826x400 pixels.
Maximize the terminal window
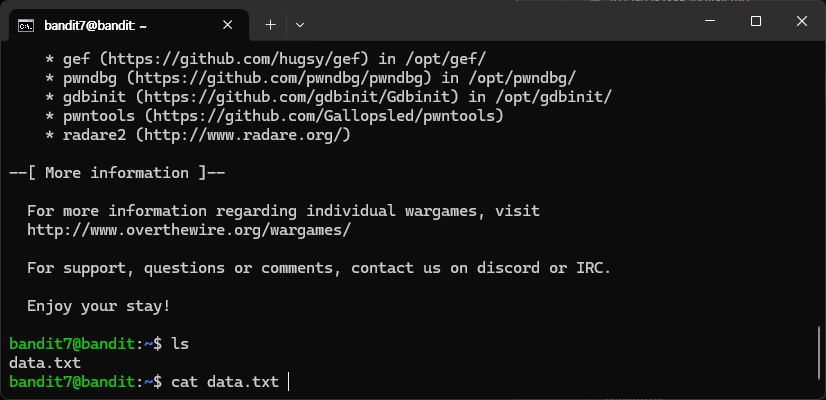(x=756, y=21)
